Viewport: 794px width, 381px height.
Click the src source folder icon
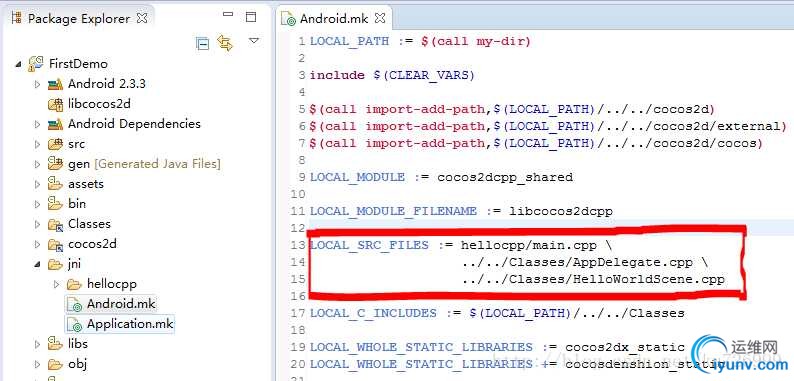[x=55, y=144]
